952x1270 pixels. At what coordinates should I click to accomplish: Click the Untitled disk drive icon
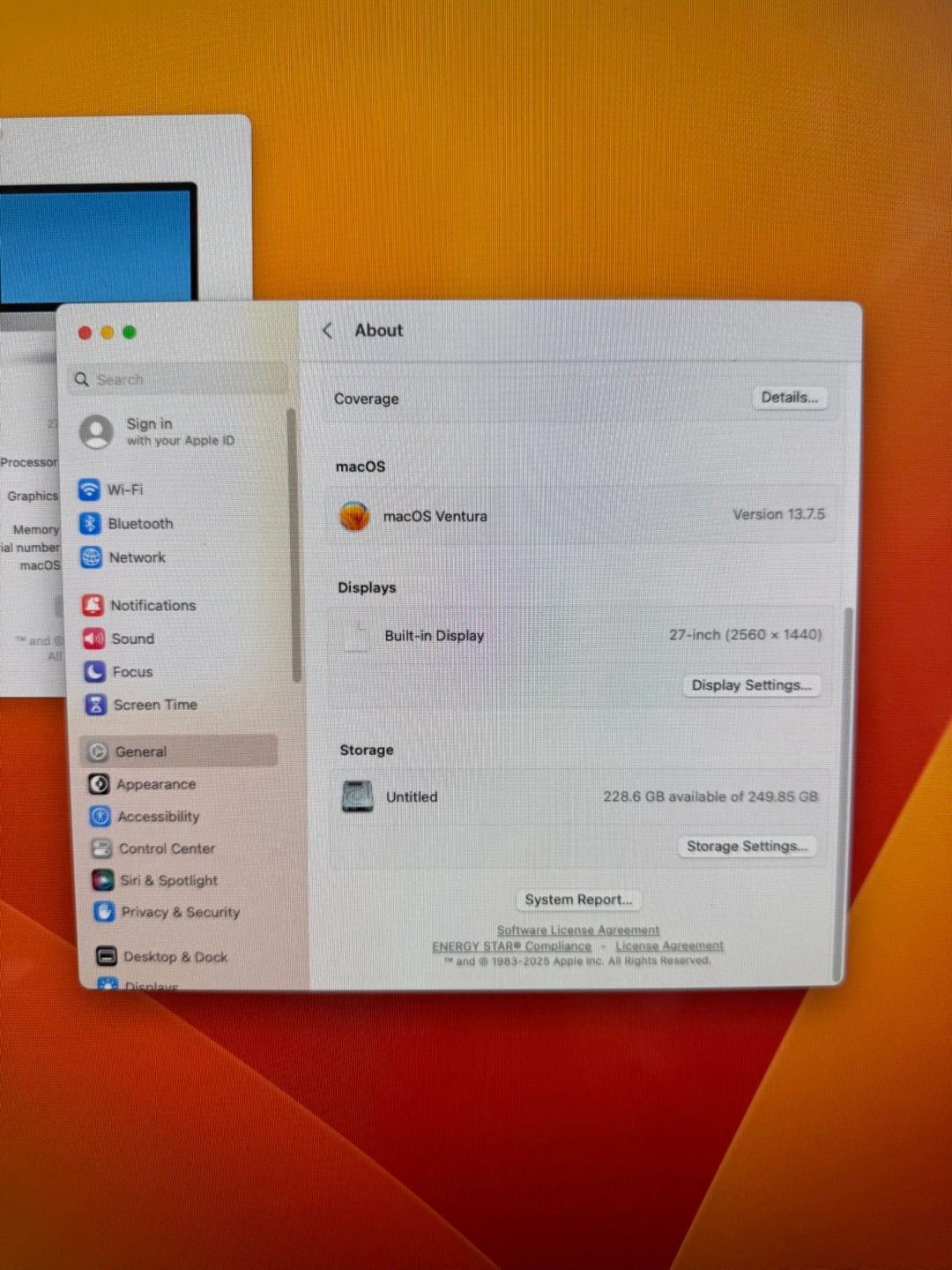click(358, 796)
